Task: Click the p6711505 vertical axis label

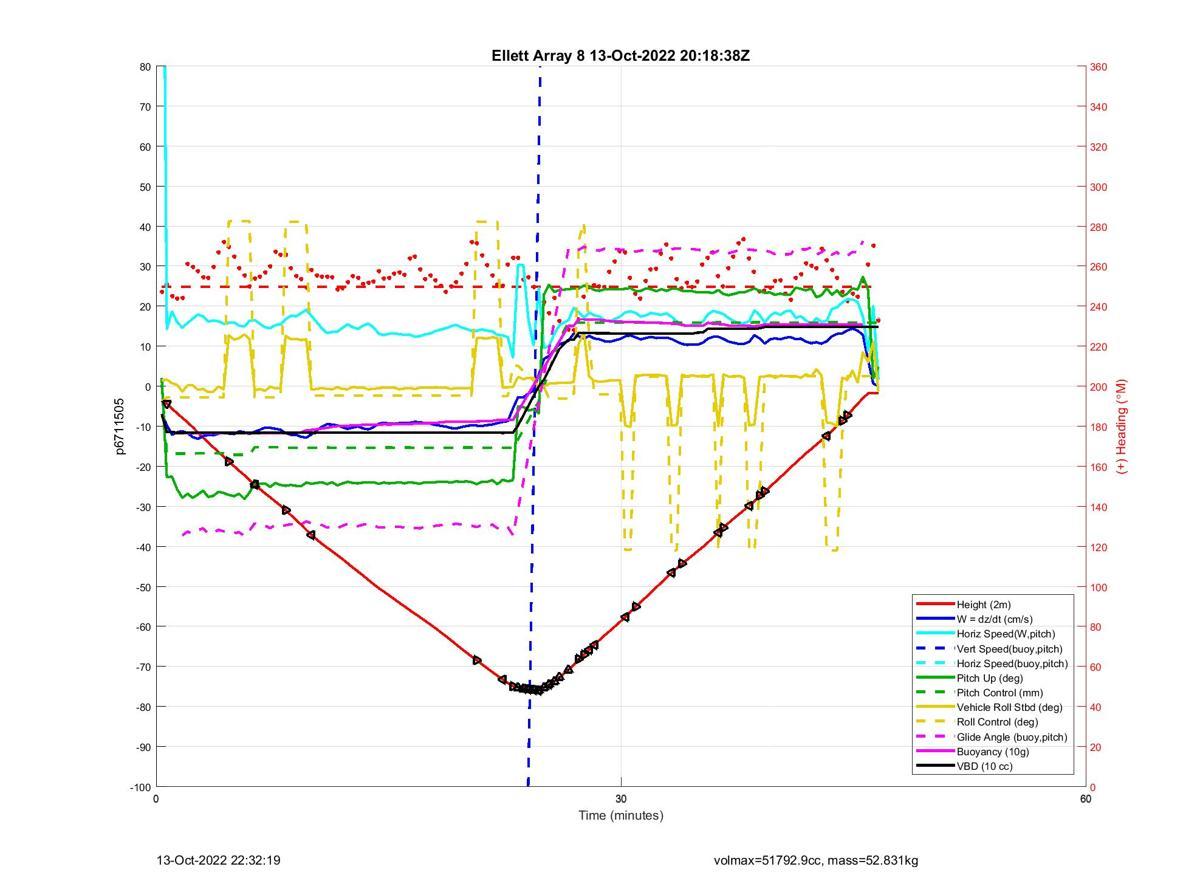Action: (119, 426)
